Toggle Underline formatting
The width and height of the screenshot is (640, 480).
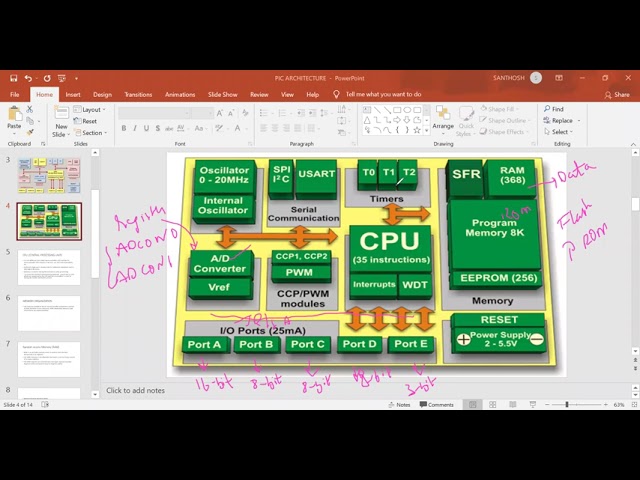click(146, 128)
